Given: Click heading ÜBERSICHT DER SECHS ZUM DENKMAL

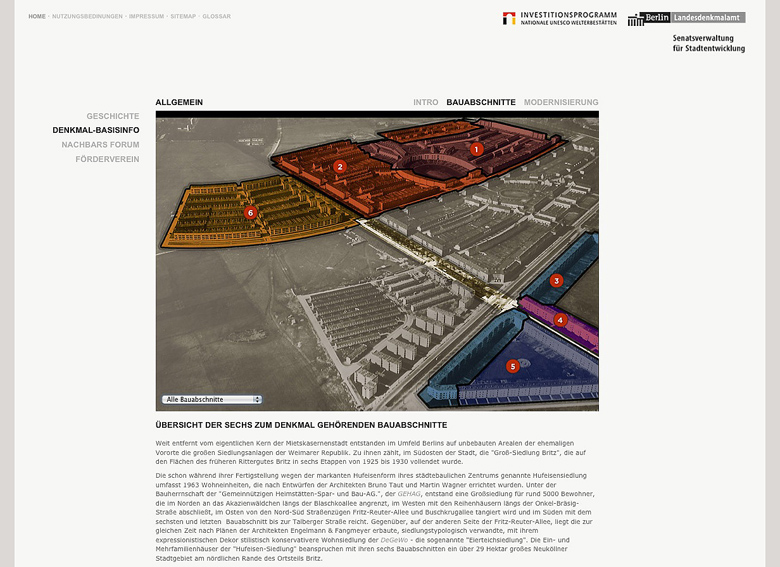Looking at the screenshot, I should pos(301,425).
